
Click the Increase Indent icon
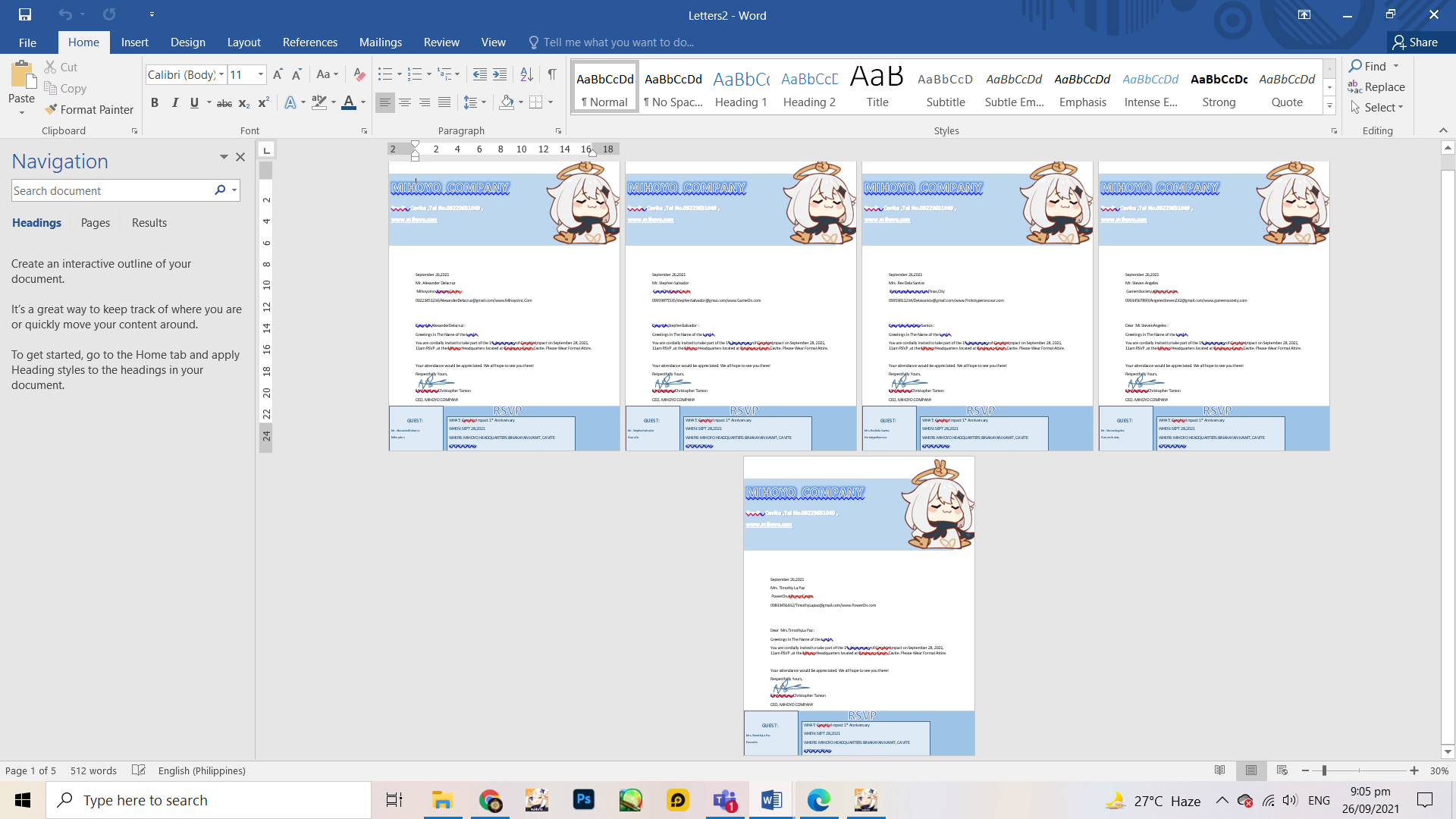tap(500, 74)
